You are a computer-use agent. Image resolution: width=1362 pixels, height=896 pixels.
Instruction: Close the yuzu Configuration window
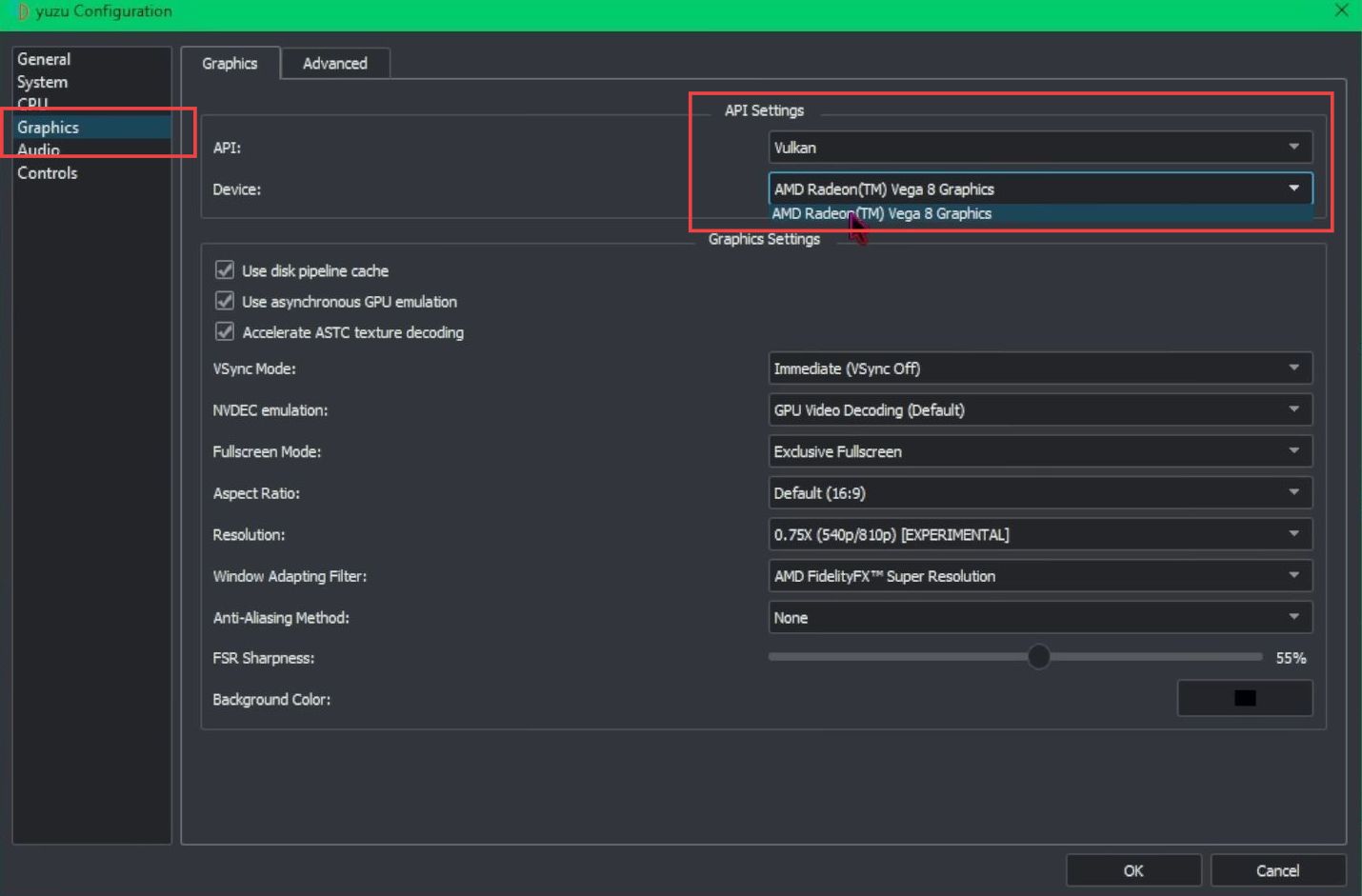[x=1341, y=10]
